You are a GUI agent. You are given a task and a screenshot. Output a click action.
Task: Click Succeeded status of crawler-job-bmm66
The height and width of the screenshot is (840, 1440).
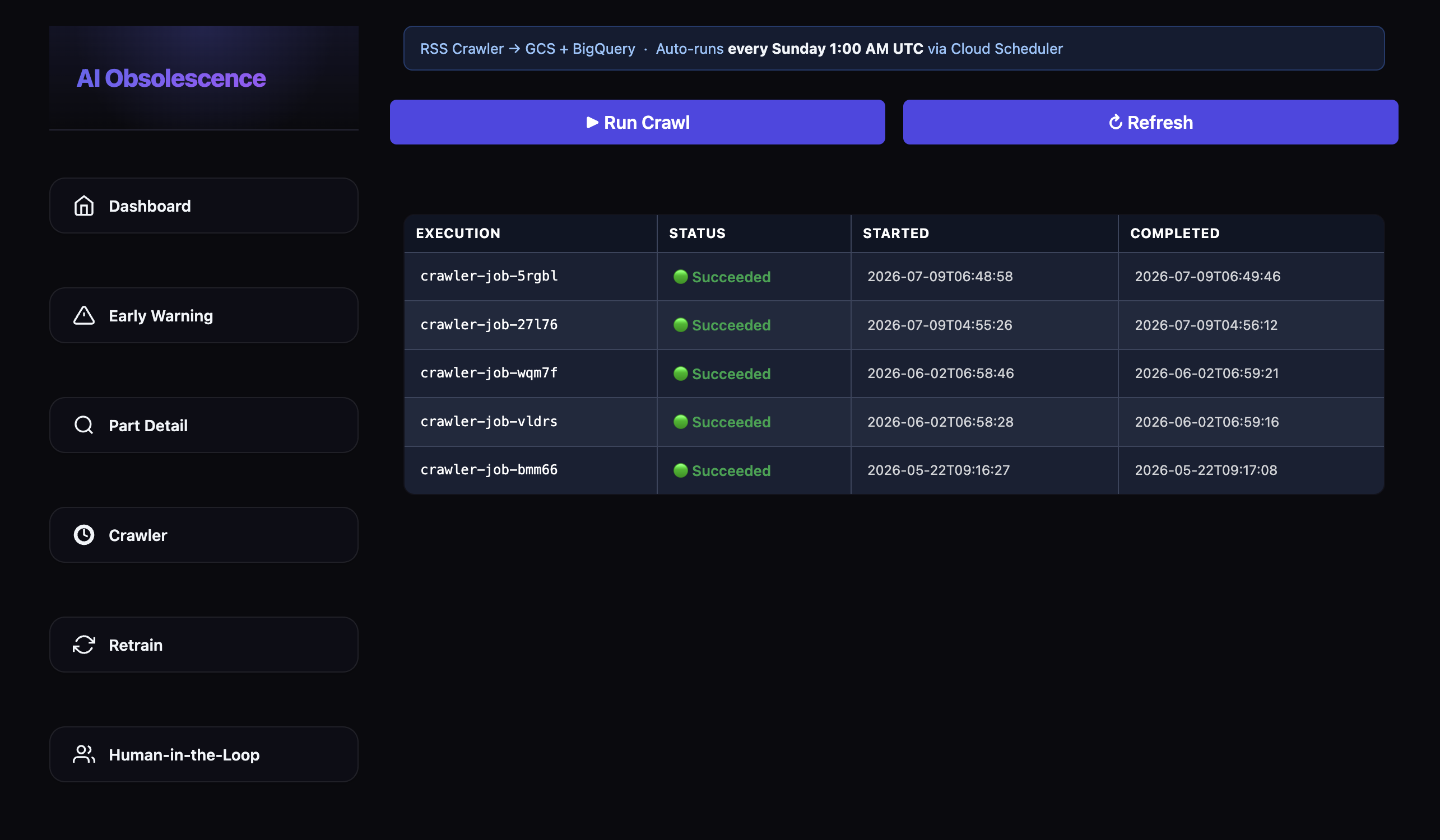click(731, 470)
